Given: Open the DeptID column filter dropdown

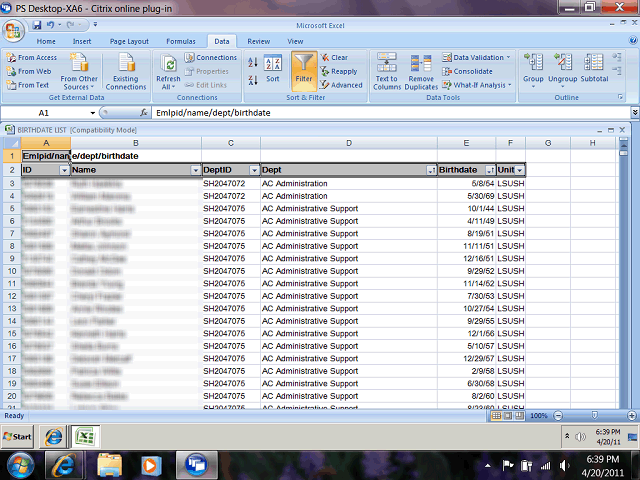Looking at the screenshot, I should tap(254, 170).
